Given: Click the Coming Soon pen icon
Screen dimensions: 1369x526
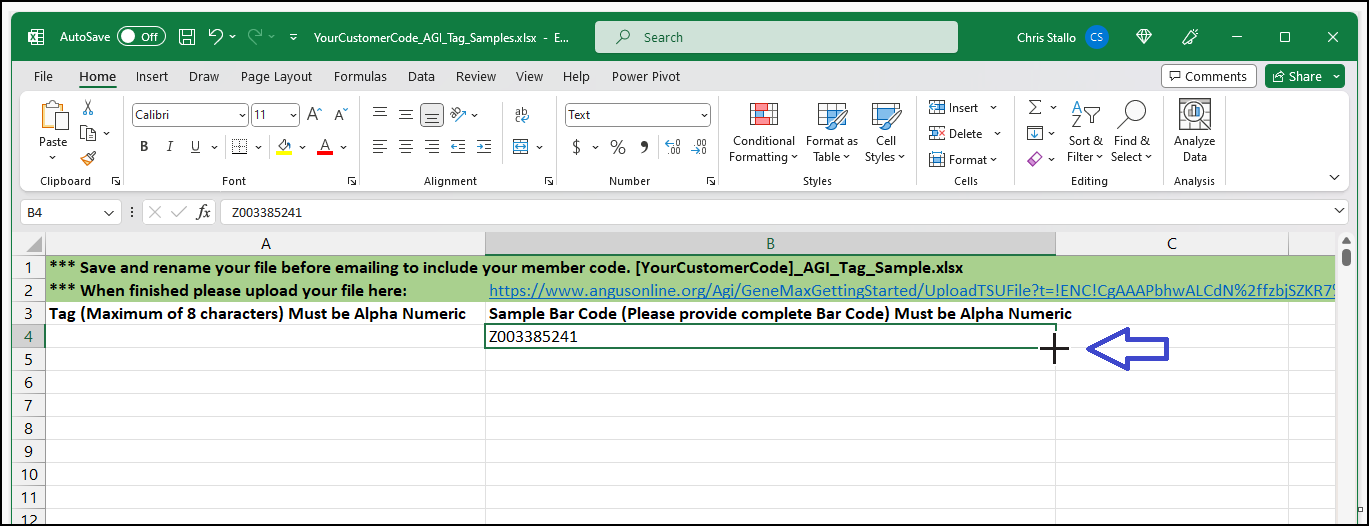Looking at the screenshot, I should (1190, 37).
